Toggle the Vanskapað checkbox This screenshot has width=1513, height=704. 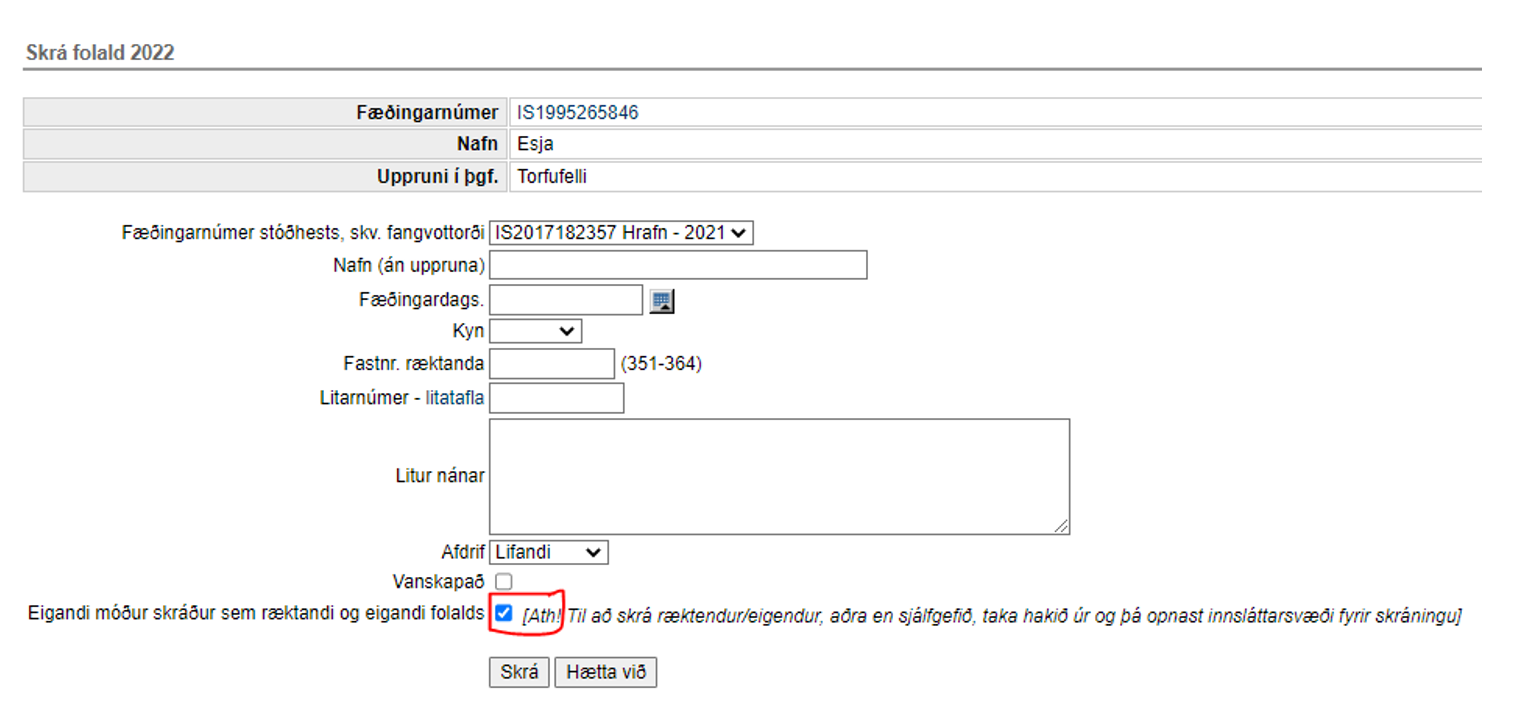[504, 581]
